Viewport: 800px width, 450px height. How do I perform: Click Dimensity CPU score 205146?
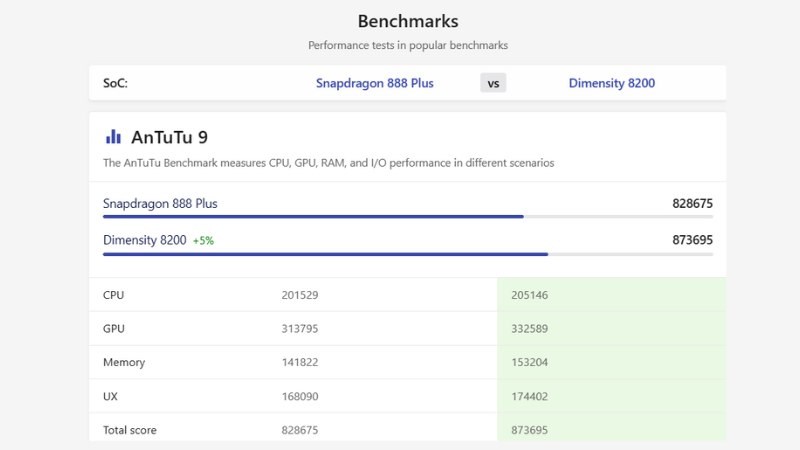click(x=529, y=295)
